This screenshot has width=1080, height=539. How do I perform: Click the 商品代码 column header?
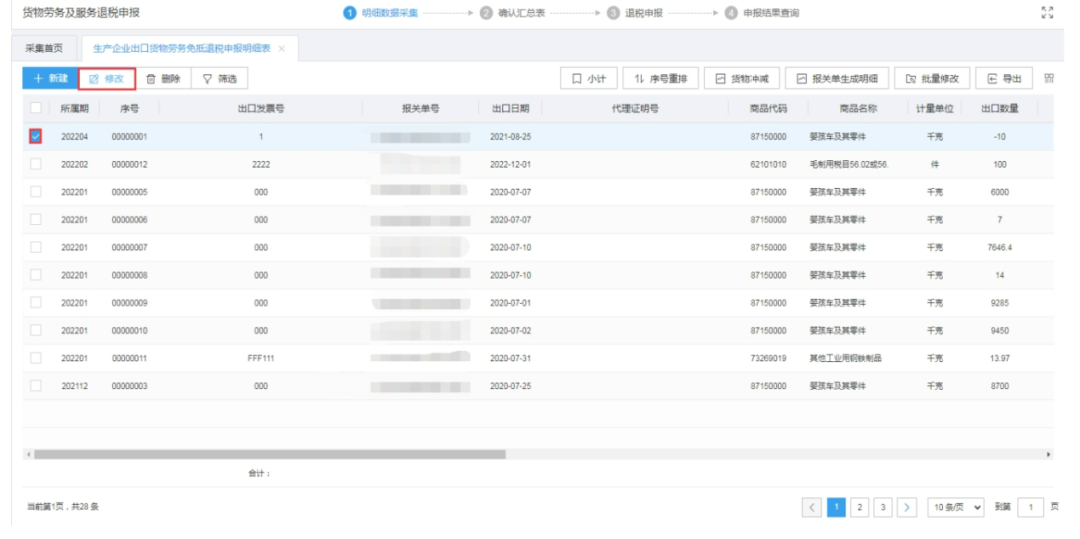pos(769,108)
